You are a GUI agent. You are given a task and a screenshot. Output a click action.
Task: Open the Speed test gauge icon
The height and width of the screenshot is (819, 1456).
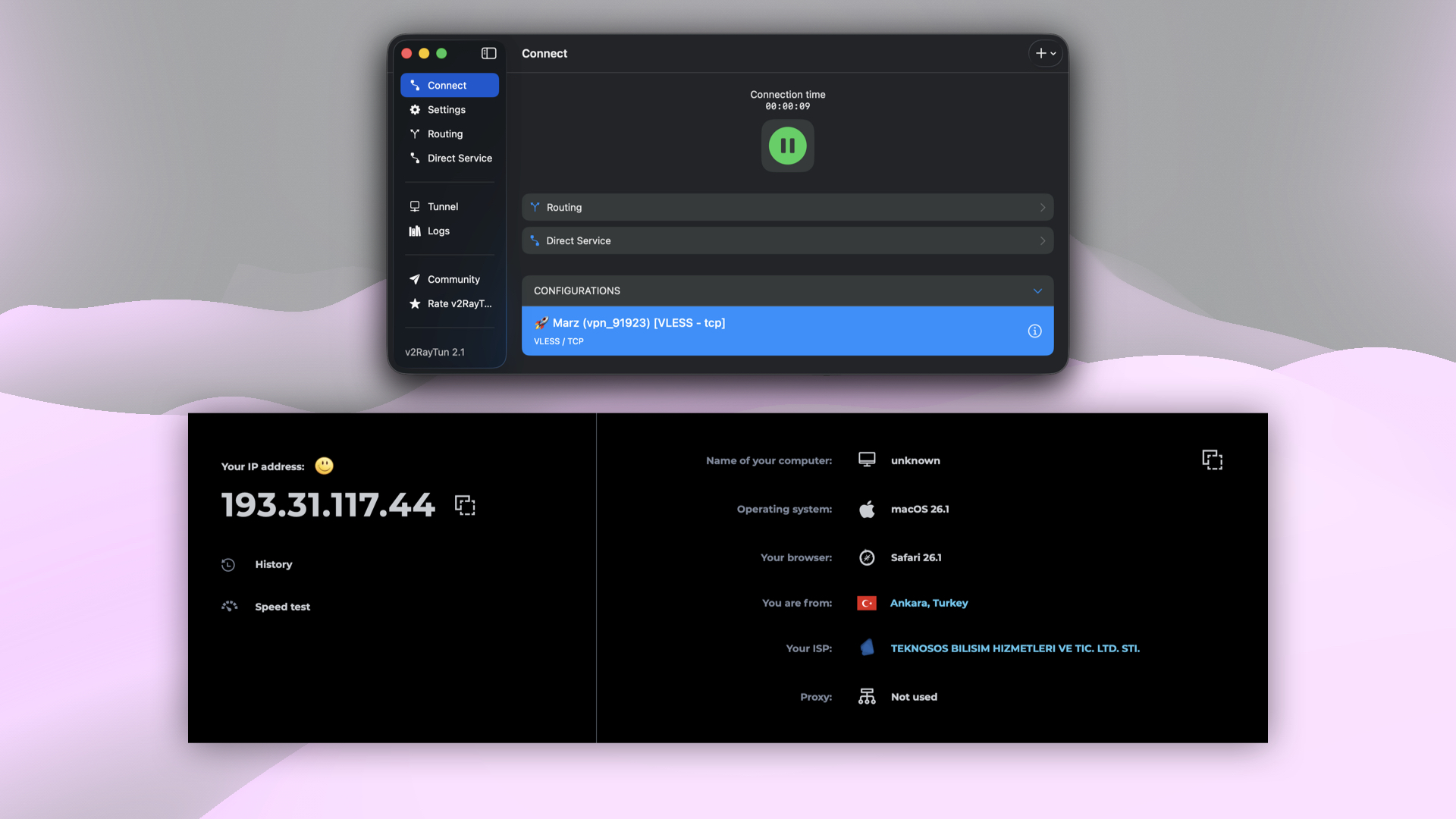pyautogui.click(x=229, y=606)
